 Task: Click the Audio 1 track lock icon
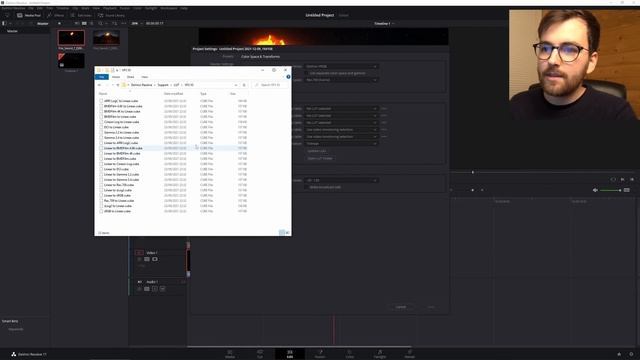tap(140, 289)
